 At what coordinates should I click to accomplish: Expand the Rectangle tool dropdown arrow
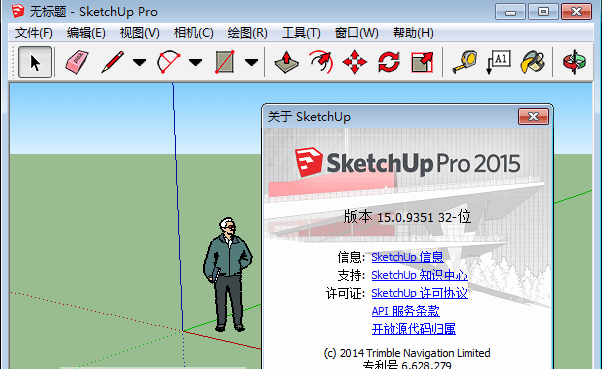coord(251,62)
